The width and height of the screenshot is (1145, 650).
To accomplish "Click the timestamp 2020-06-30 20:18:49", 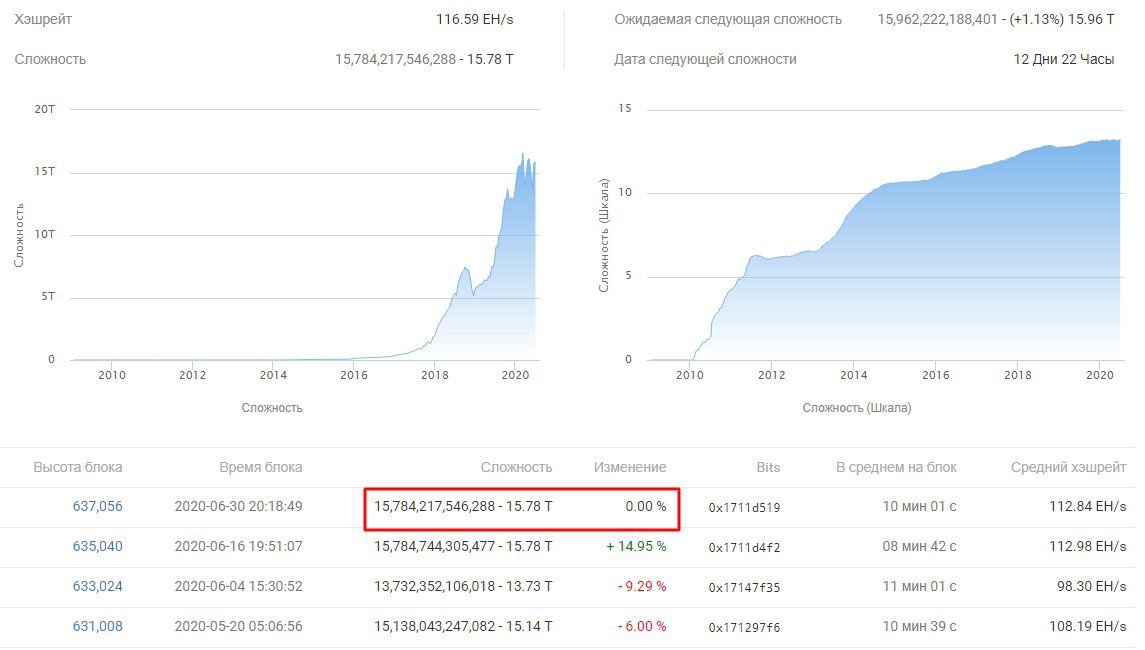I will pos(238,506).
